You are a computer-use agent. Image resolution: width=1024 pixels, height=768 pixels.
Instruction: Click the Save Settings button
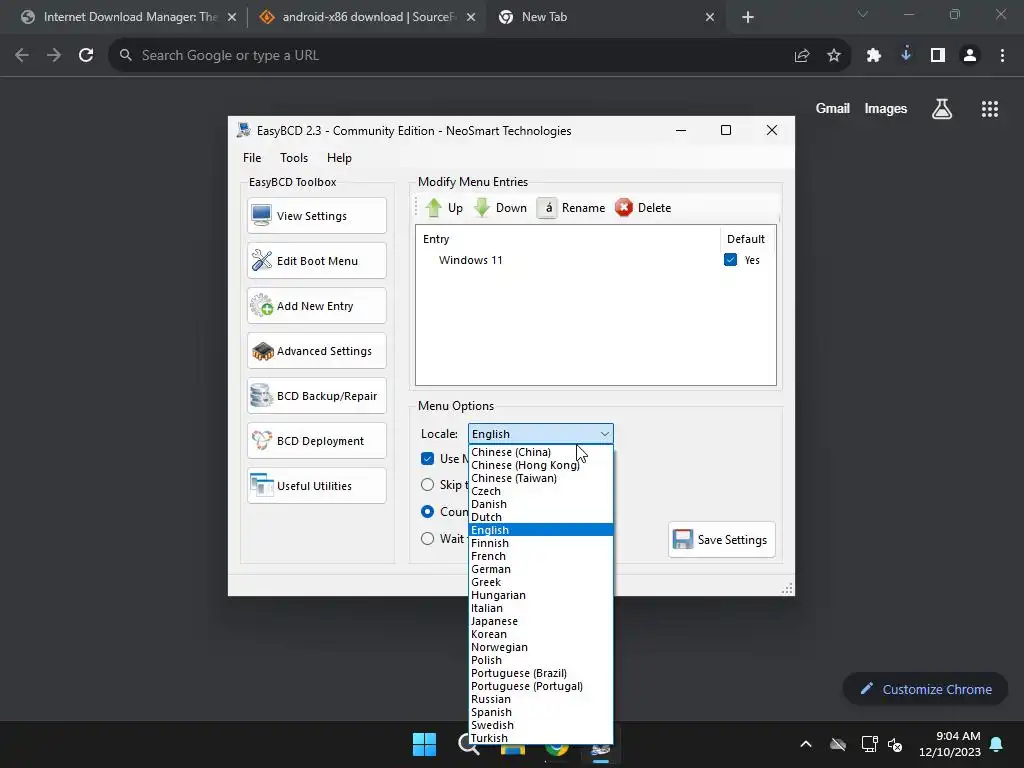[x=722, y=539]
